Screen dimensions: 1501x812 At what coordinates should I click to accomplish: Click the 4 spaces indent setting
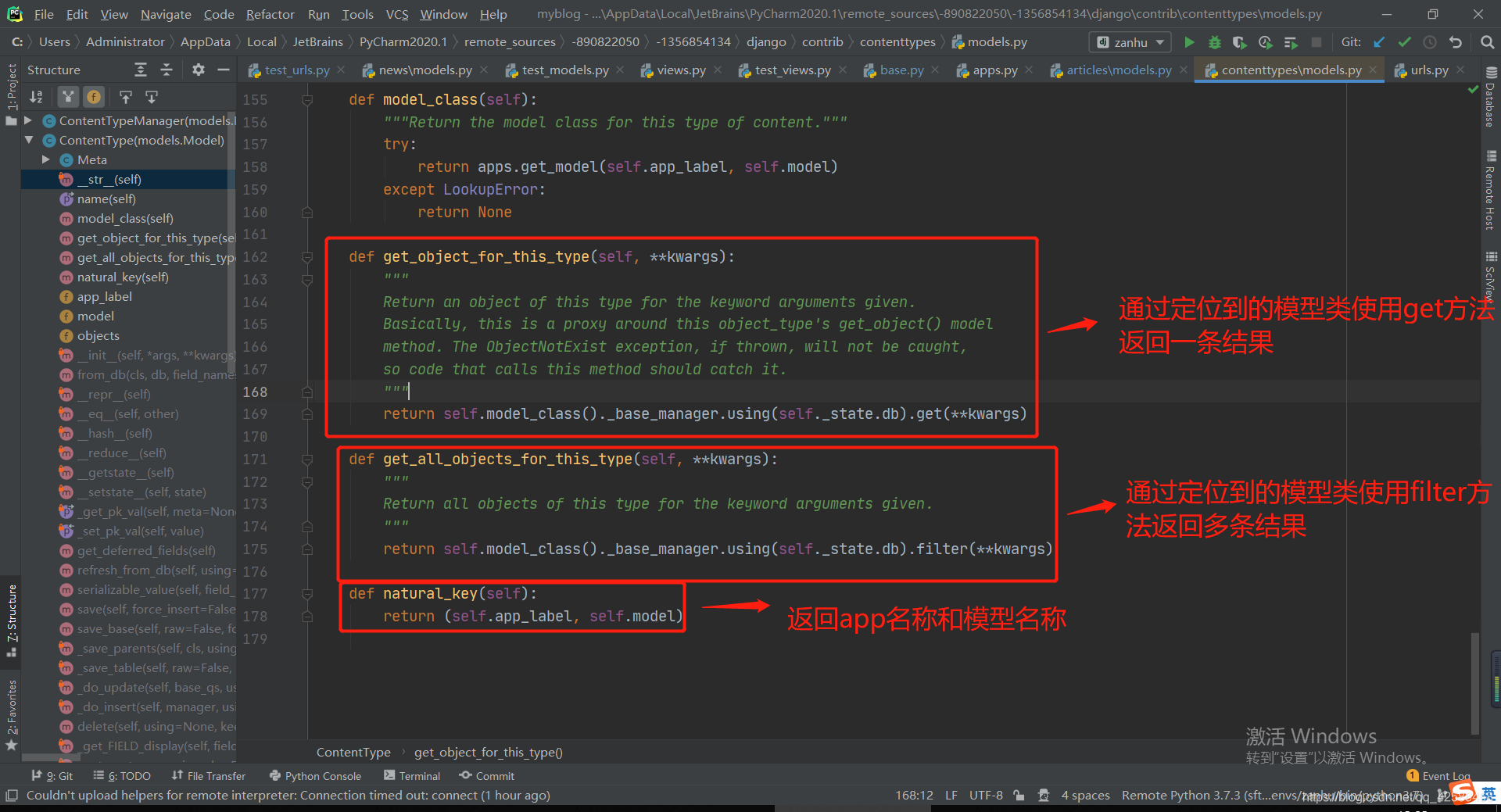pos(1085,796)
